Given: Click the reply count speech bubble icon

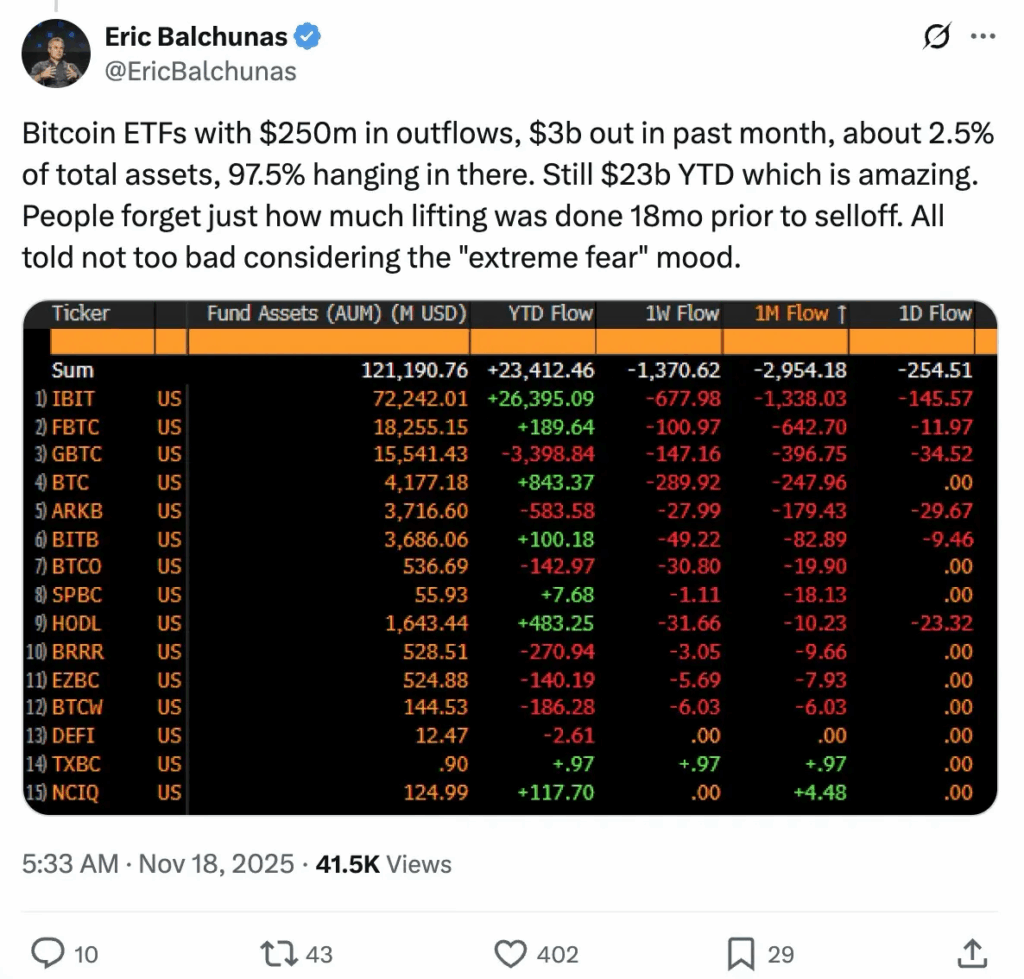Looking at the screenshot, I should point(47,953).
